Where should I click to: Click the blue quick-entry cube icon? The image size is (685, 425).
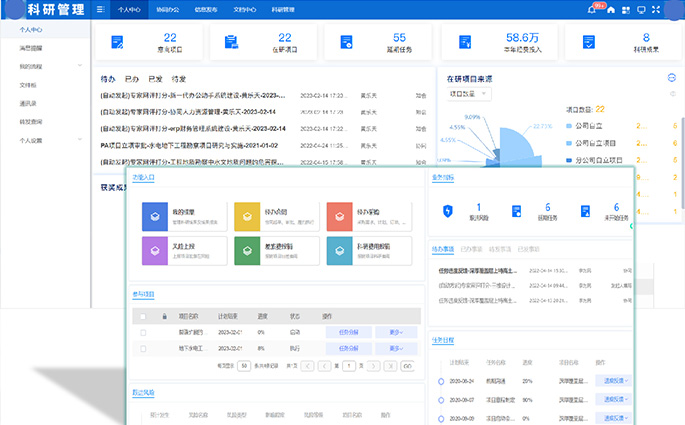pyautogui.click(x=154, y=214)
